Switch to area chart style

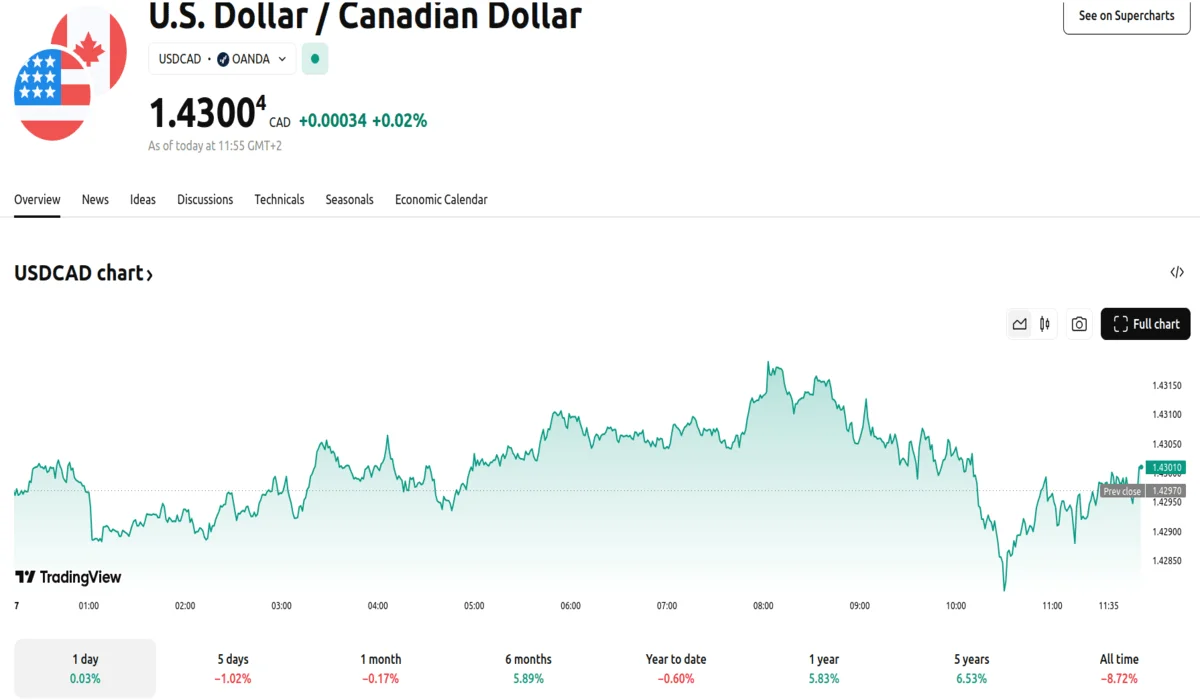point(1019,324)
